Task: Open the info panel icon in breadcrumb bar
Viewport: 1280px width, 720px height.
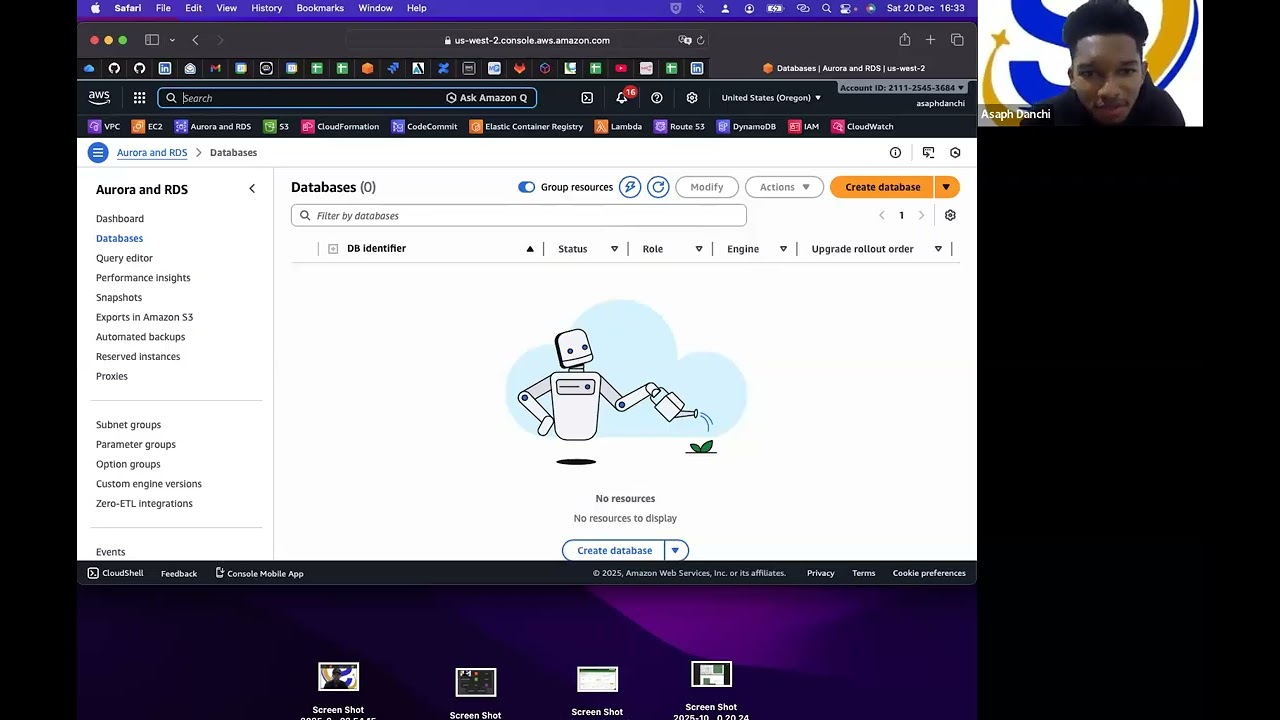Action: pyautogui.click(x=896, y=153)
